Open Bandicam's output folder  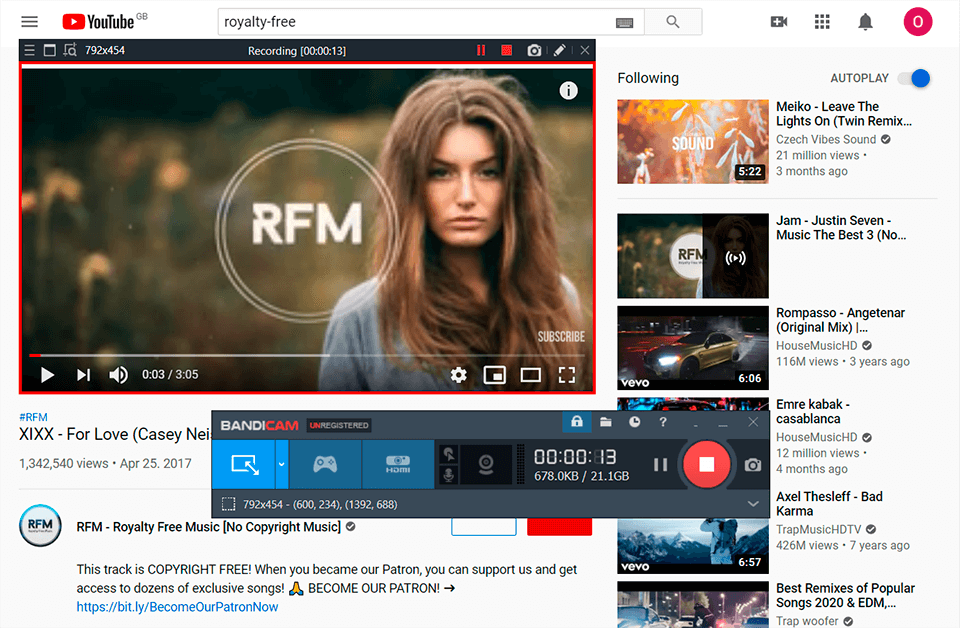tap(606, 422)
